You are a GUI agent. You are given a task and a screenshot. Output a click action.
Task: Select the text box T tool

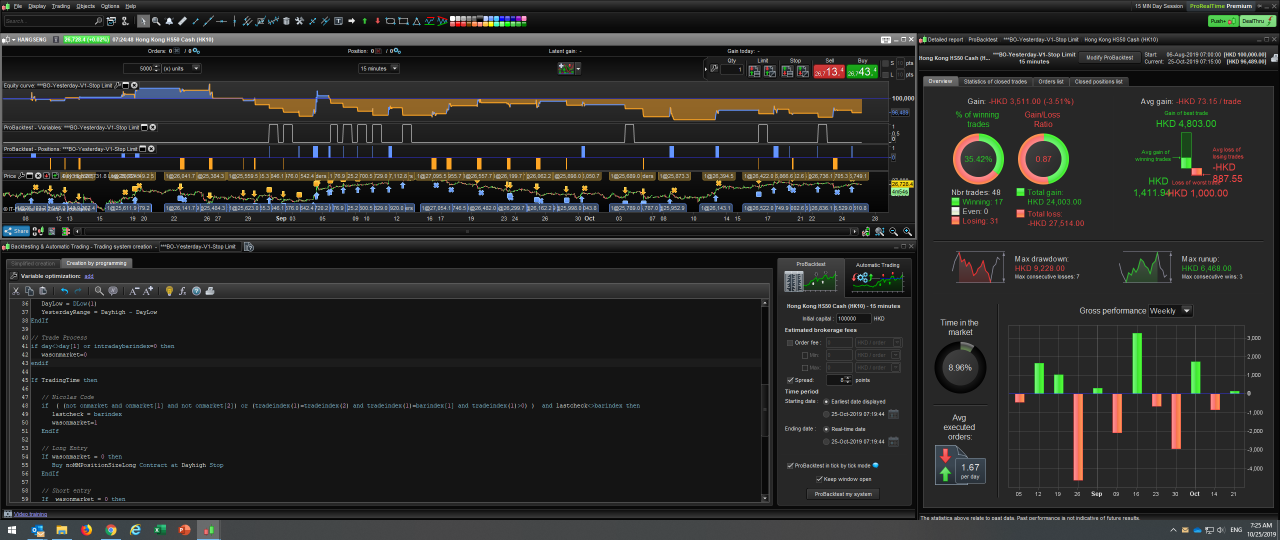click(338, 21)
